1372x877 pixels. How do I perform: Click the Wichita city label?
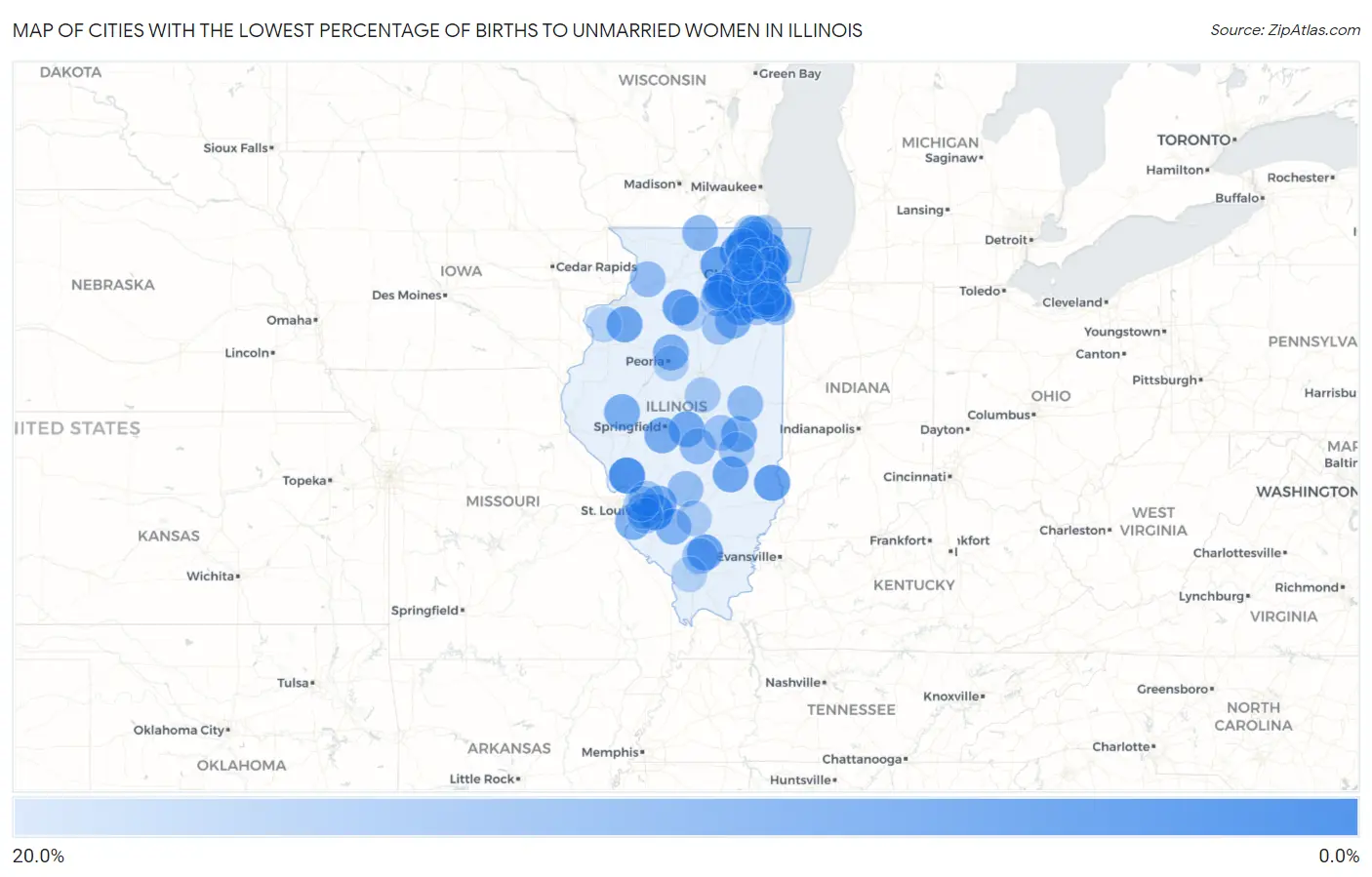tap(213, 576)
